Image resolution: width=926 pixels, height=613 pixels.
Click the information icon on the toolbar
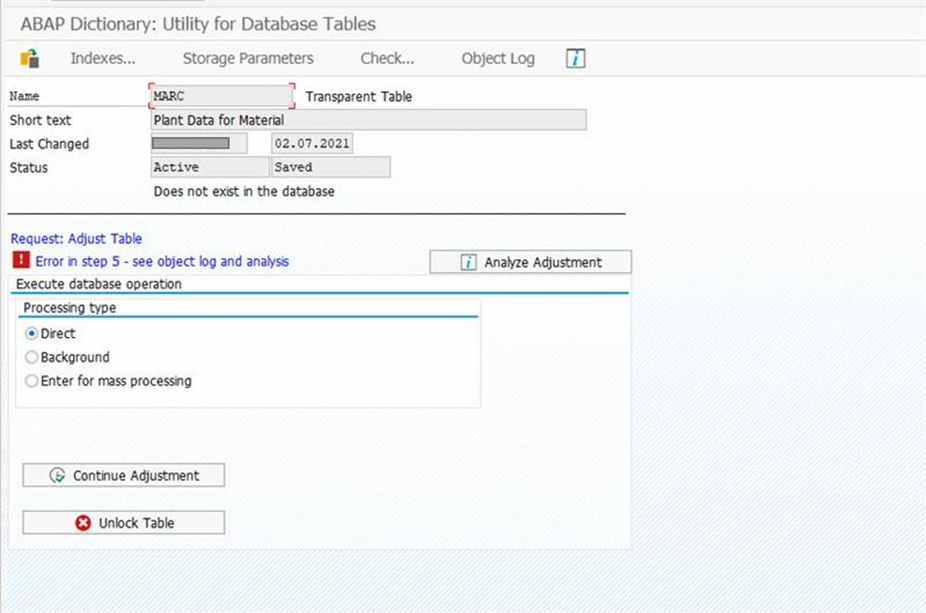575,58
